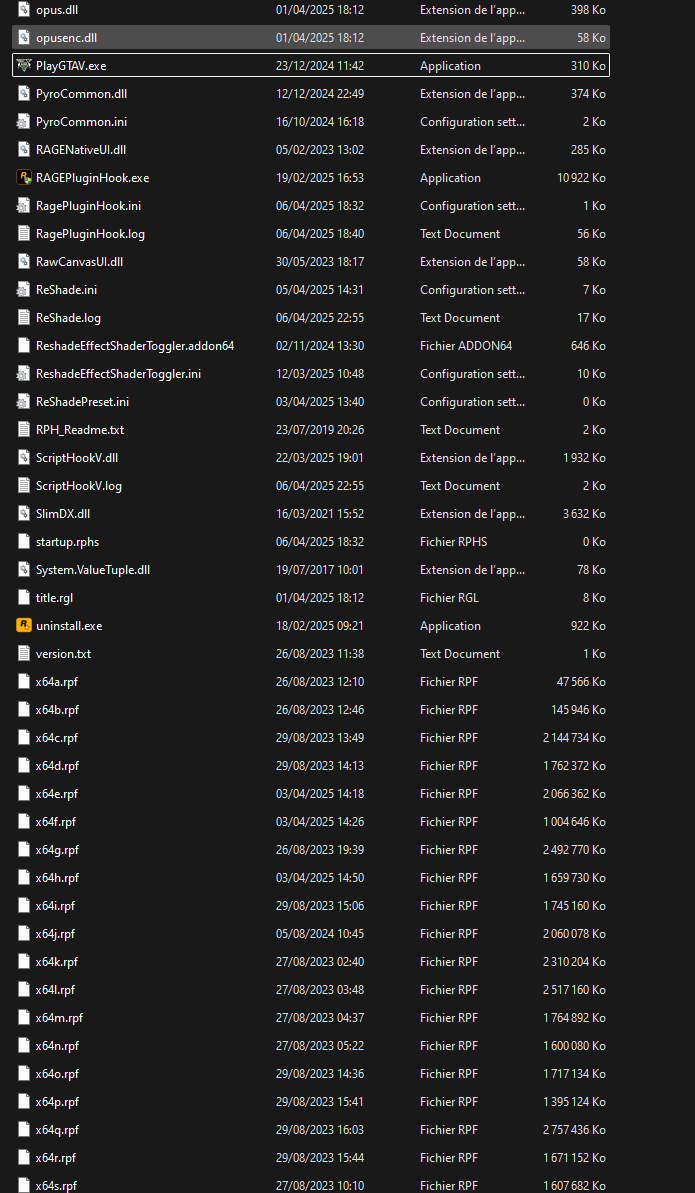Click the PyroCommon.ini file name
Viewport: 695px width, 1193px height.
click(x=81, y=122)
